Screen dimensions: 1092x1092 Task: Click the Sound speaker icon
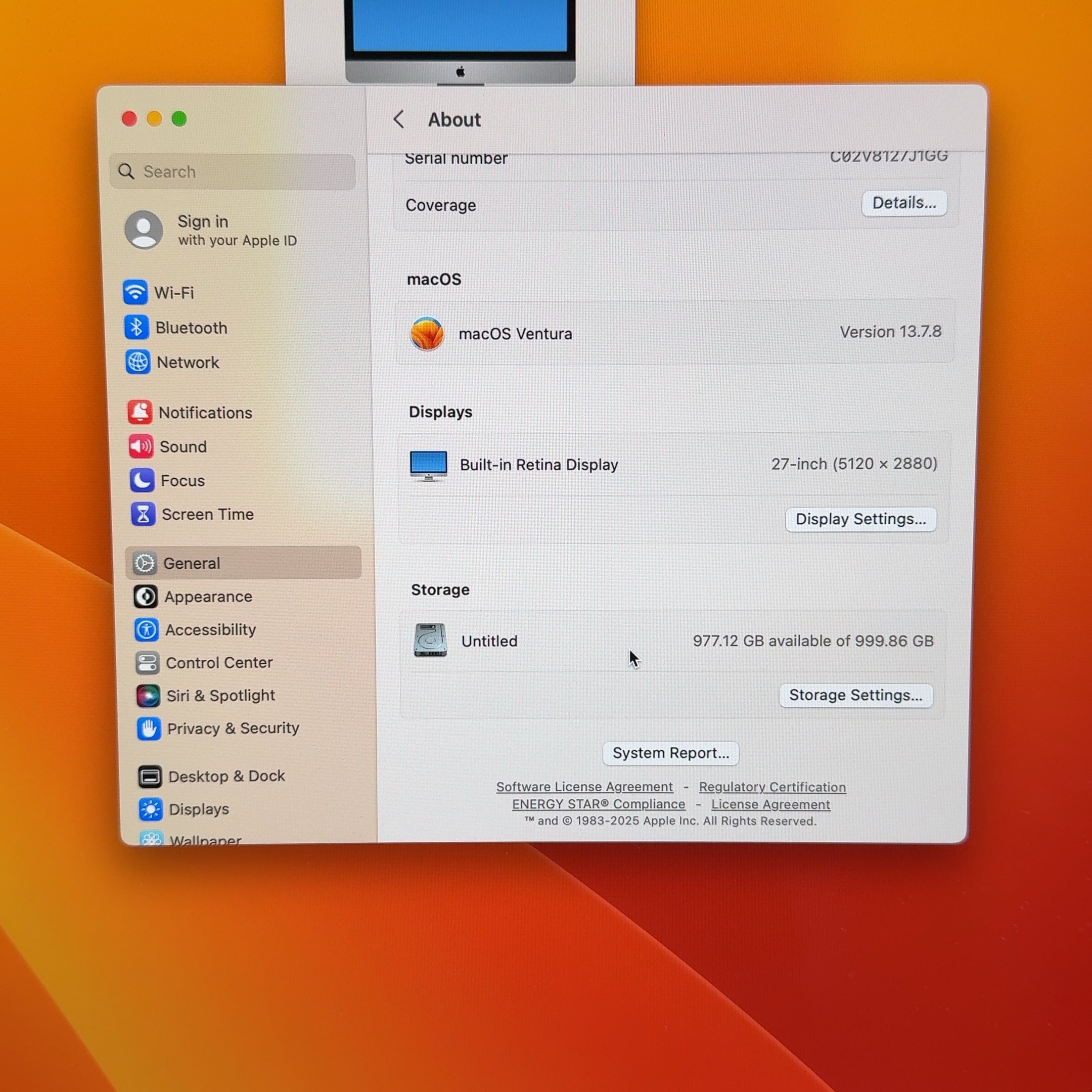(141, 446)
